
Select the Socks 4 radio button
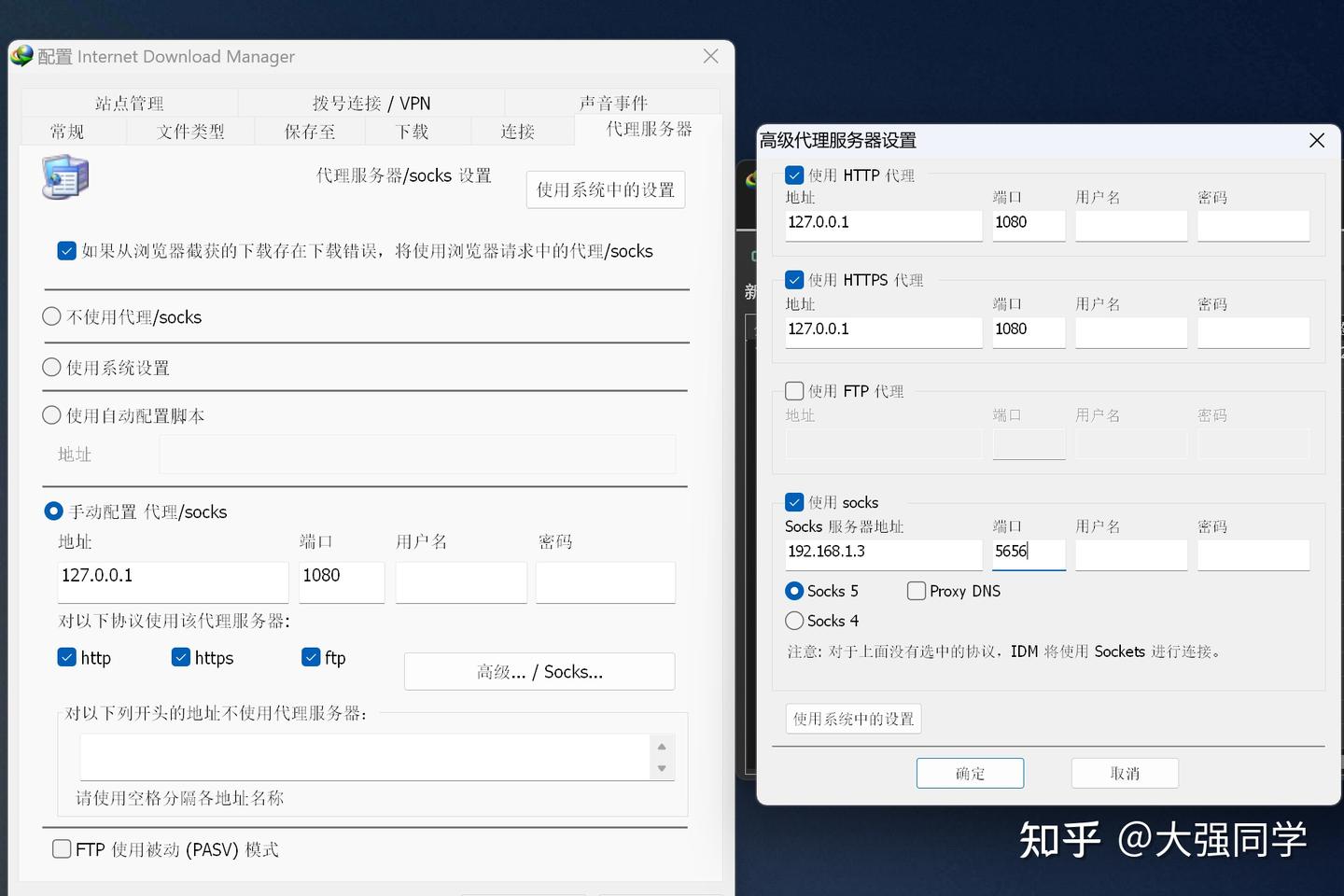[793, 620]
